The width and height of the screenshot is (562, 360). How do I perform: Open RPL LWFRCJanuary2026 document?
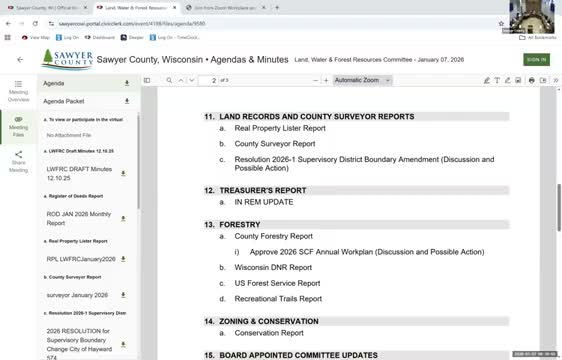pos(81,259)
